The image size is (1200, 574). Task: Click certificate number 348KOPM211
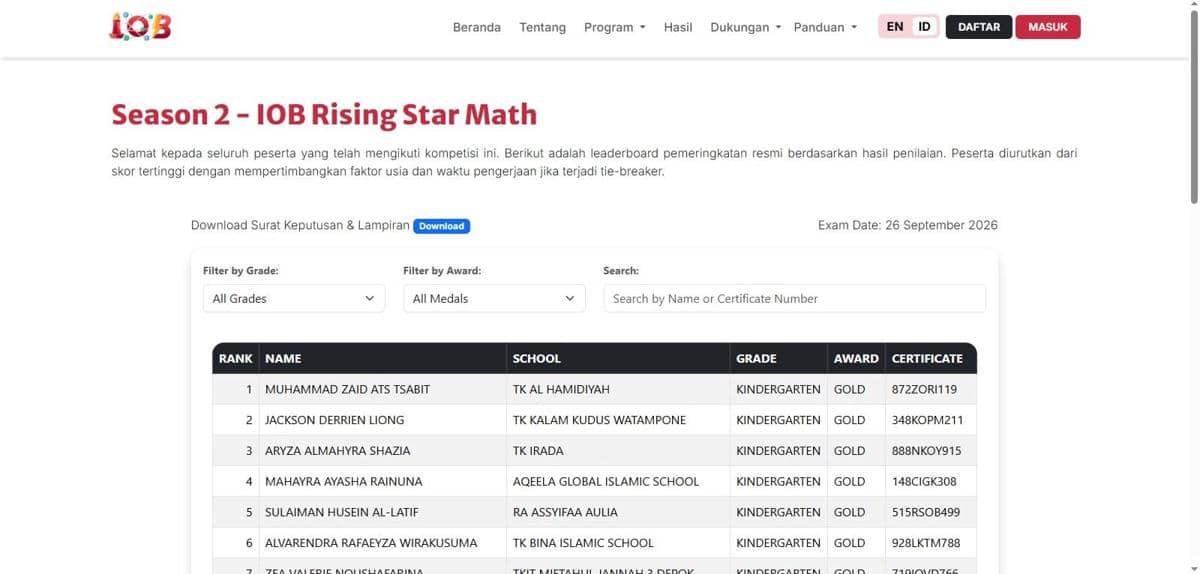pos(927,420)
